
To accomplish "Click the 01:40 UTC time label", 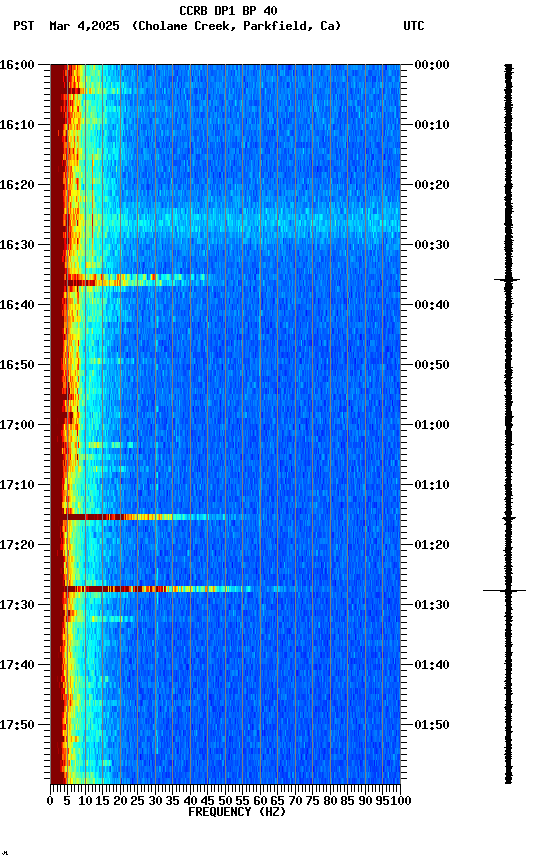I will (x=432, y=666).
